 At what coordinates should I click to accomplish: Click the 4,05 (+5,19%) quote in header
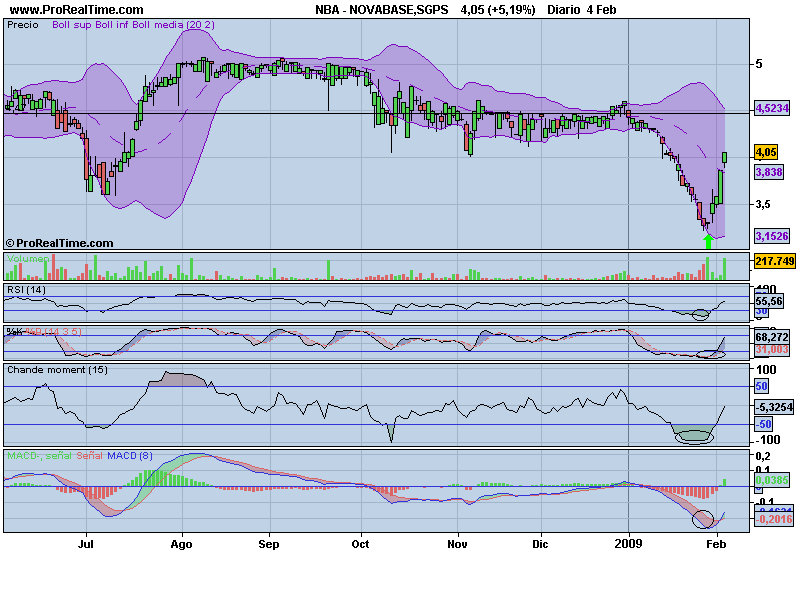point(498,10)
